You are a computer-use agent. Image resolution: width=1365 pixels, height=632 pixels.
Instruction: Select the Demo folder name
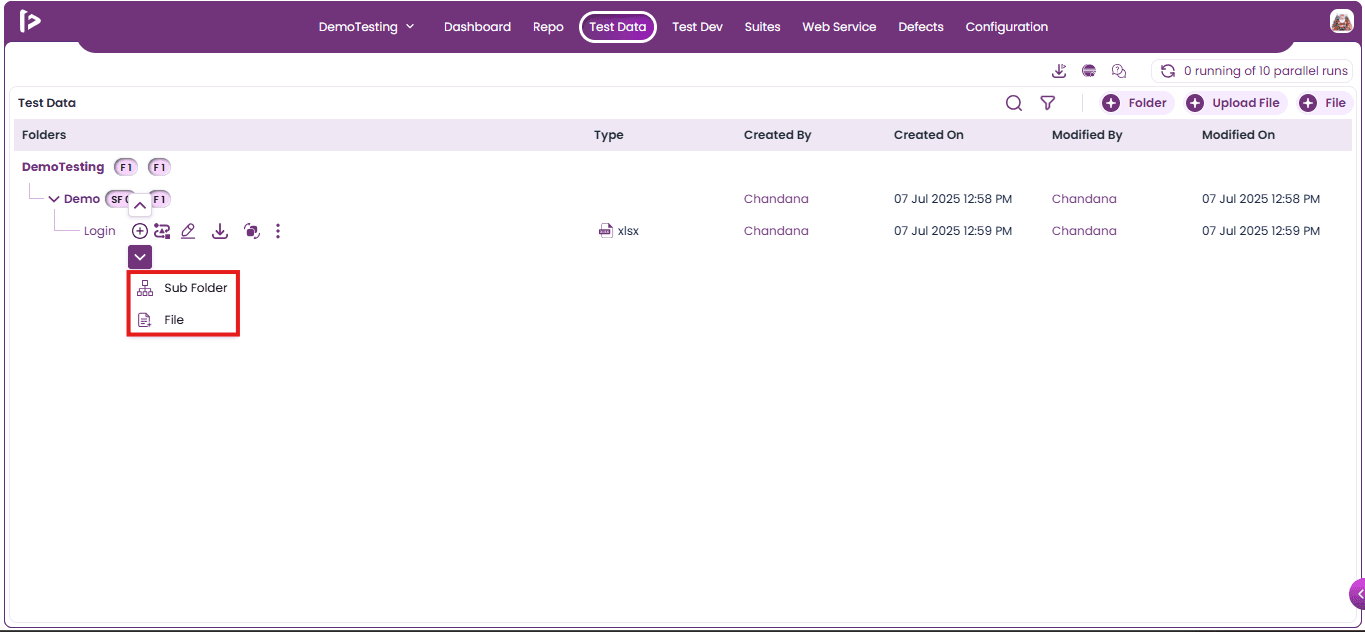point(82,199)
